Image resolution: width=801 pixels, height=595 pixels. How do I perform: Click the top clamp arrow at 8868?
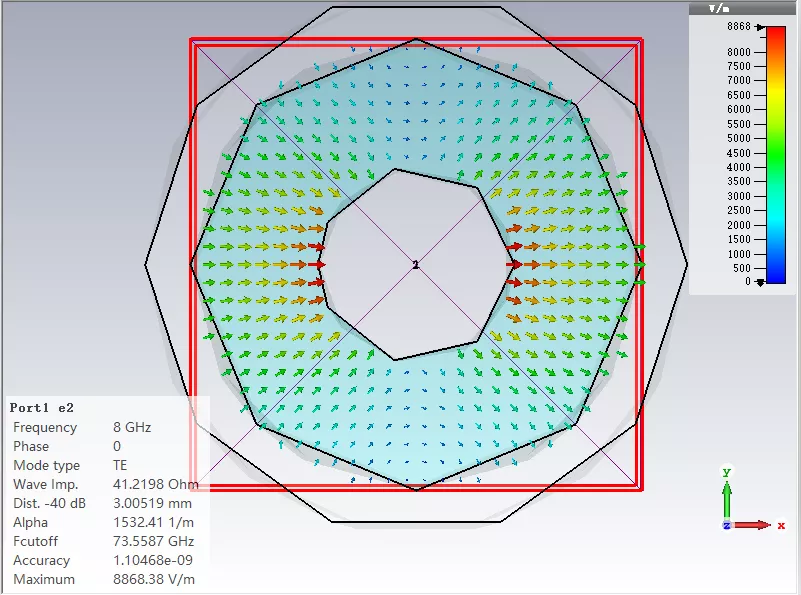pos(761,27)
